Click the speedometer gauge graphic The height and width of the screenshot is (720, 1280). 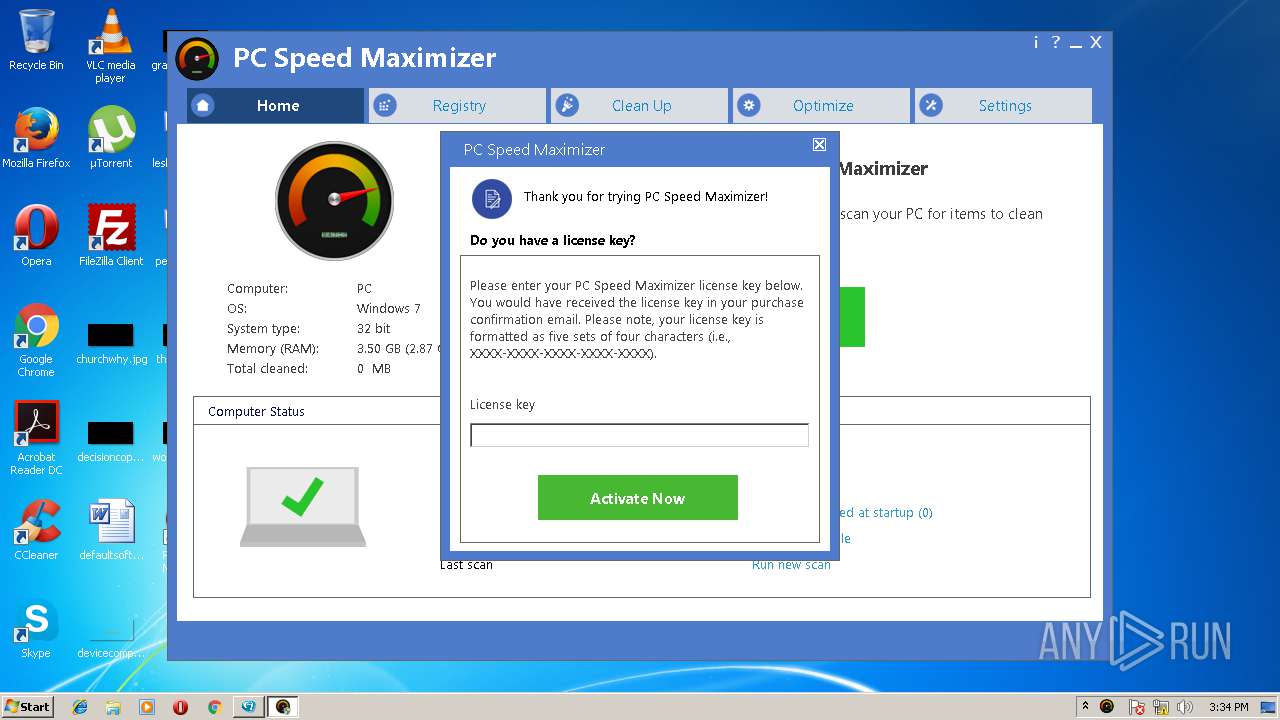click(335, 200)
